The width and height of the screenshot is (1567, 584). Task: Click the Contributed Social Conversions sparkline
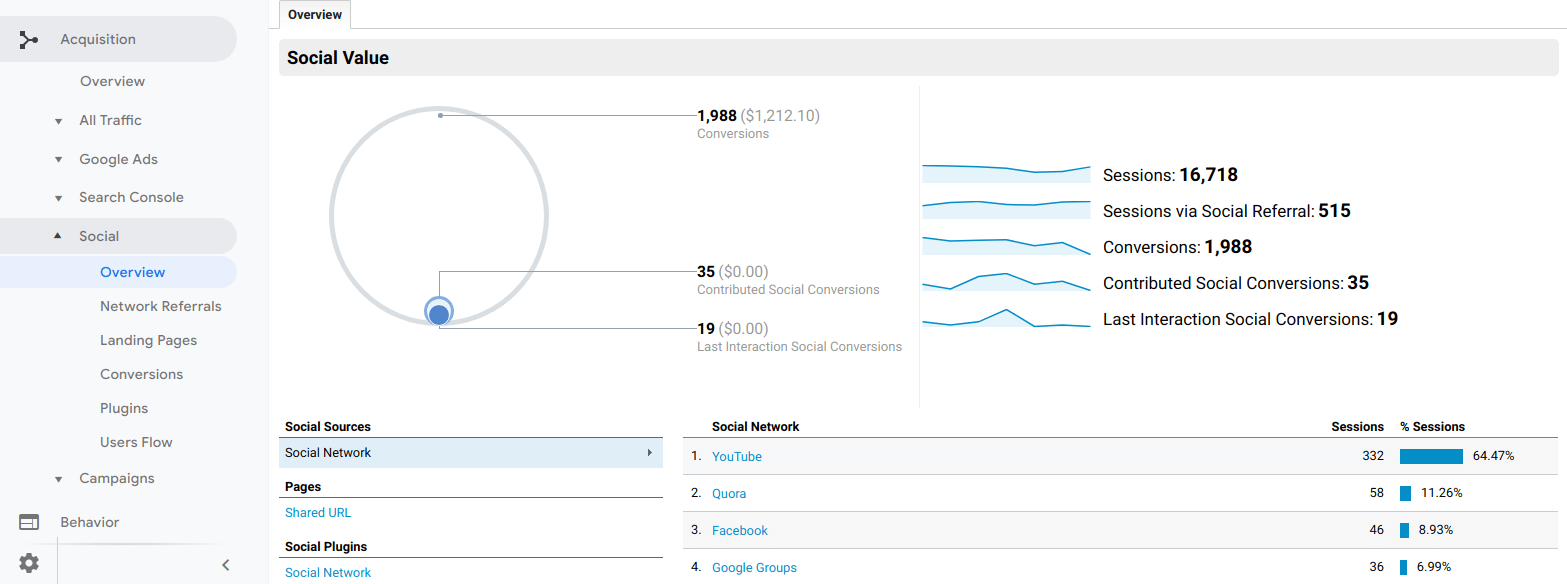1006,282
